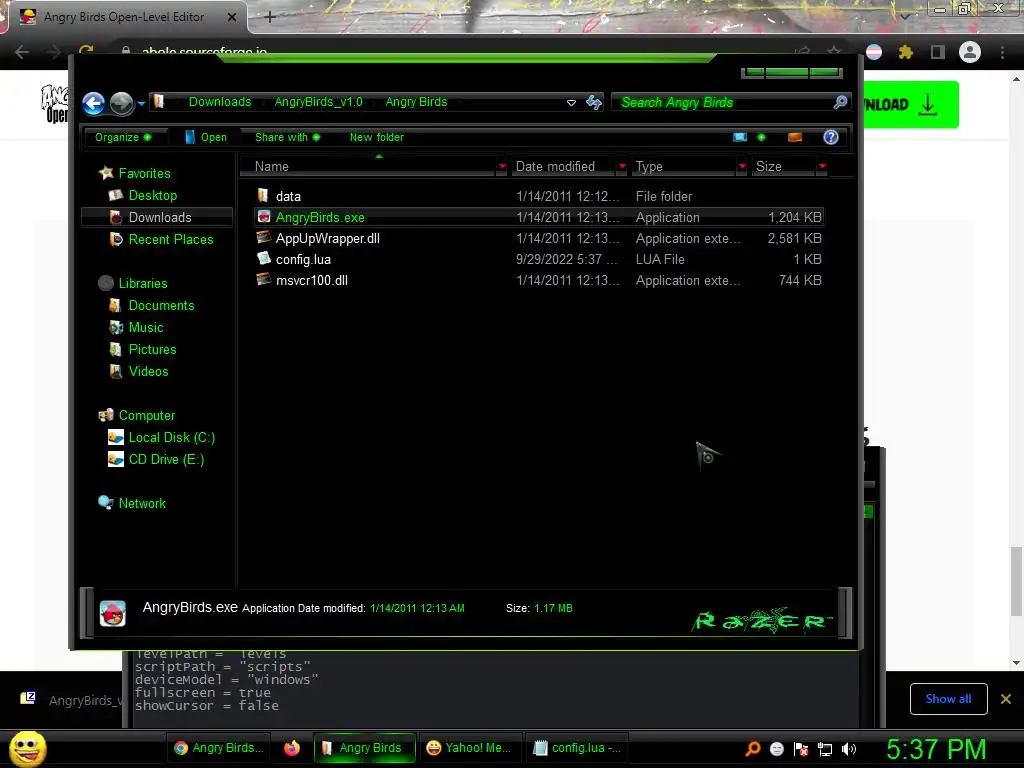Click the search magnifier icon
Screen dimensions: 1024x768
(x=840, y=102)
